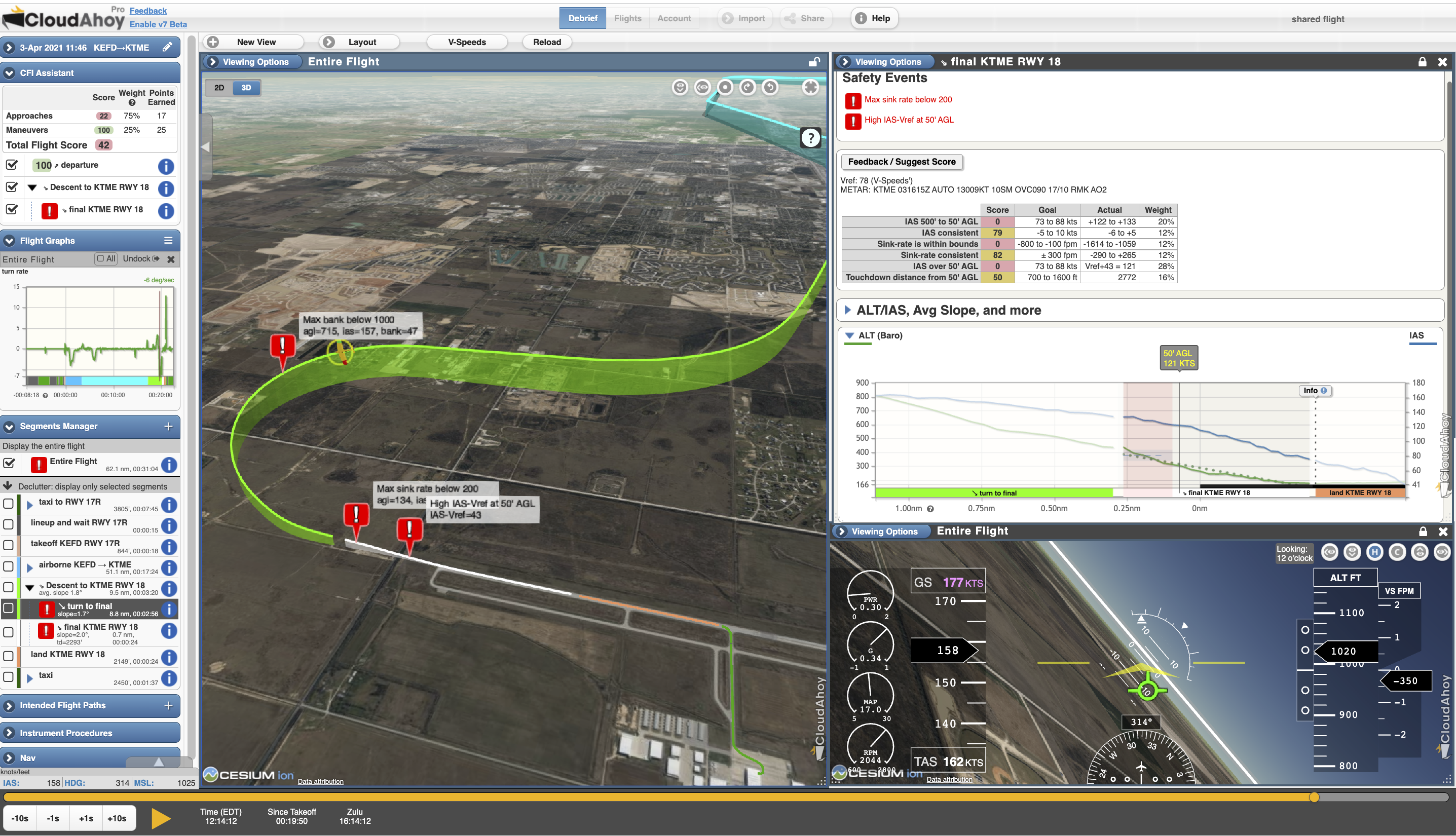Expand the Instrument Procedures panel
Image resolution: width=1456 pixels, height=836 pixels.
click(9, 734)
